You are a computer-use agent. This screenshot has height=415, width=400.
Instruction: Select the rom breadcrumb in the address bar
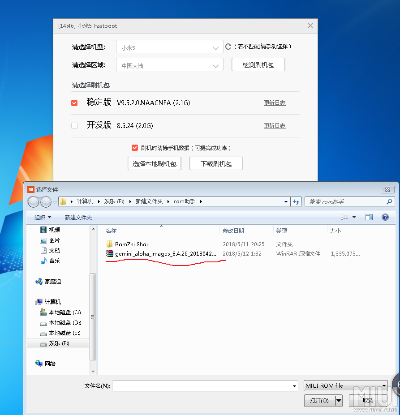pyautogui.click(x=184, y=202)
